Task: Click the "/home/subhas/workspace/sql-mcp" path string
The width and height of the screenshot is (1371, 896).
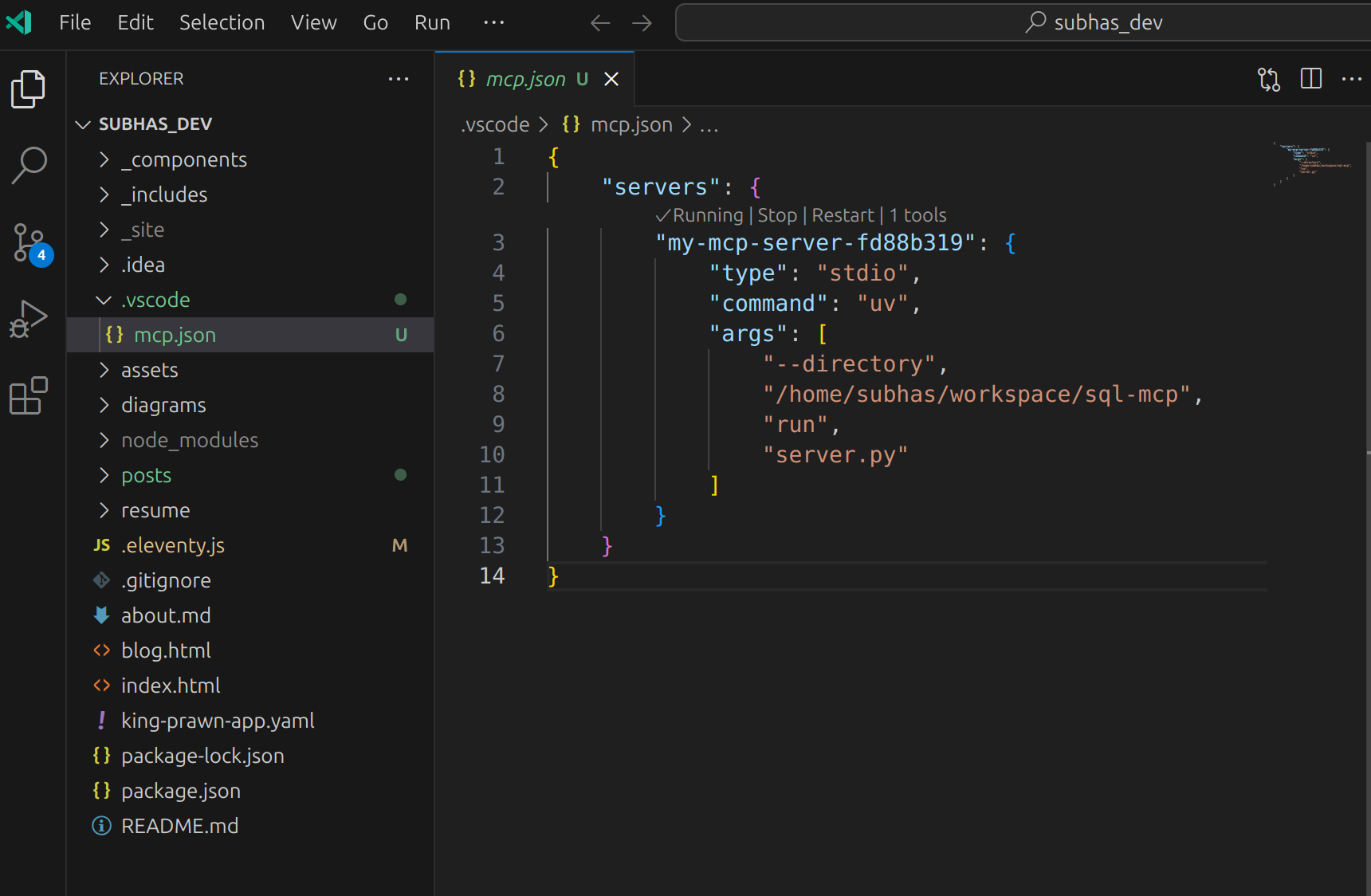Action: tap(976, 394)
